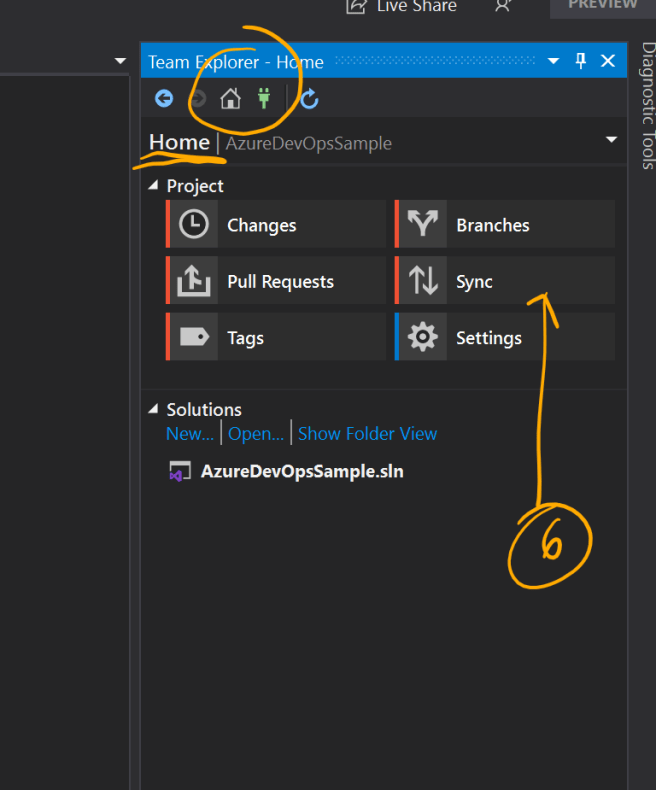Open the Changes tile

pyautogui.click(x=276, y=225)
